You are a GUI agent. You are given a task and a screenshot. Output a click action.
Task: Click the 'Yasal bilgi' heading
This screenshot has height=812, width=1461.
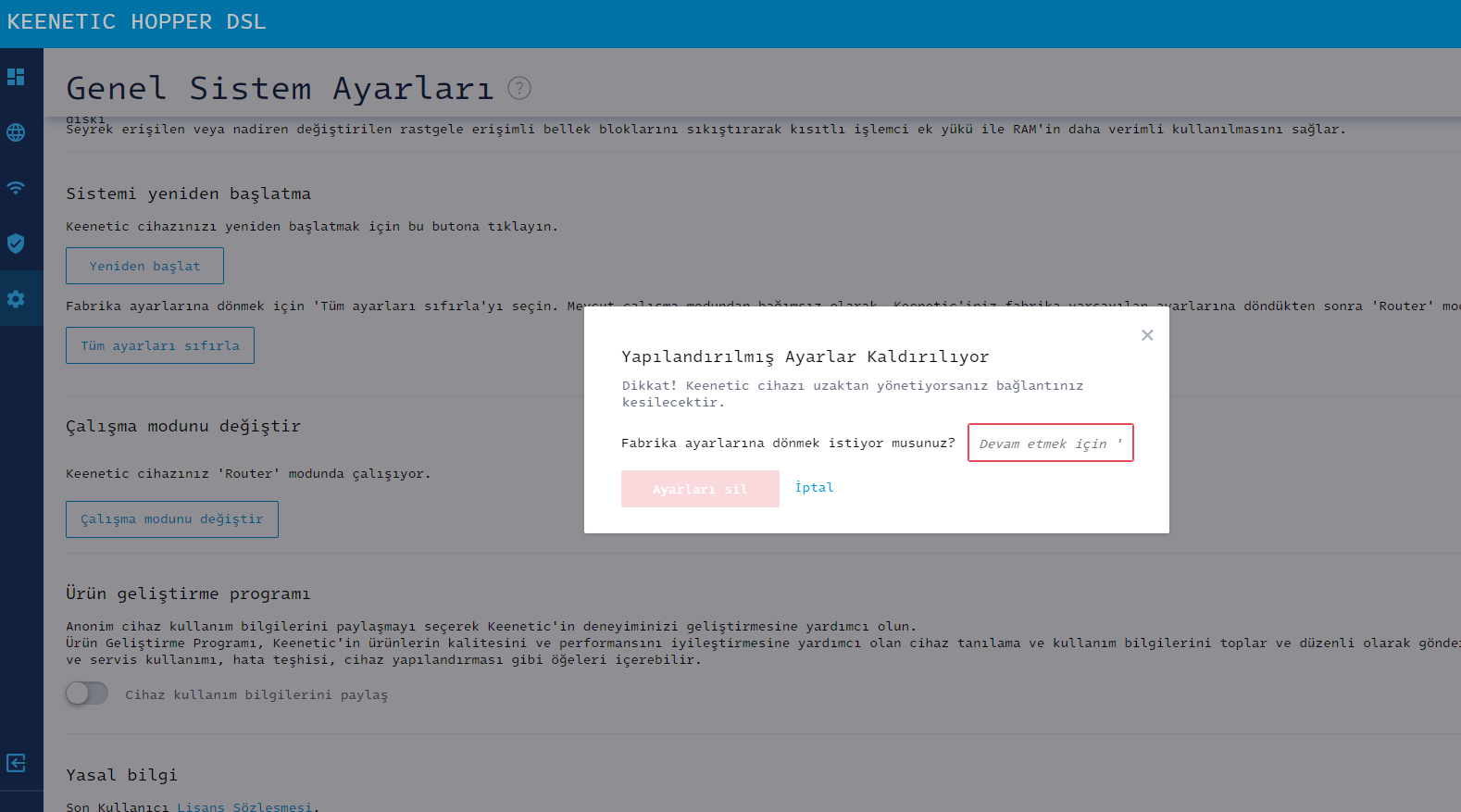tap(121, 775)
